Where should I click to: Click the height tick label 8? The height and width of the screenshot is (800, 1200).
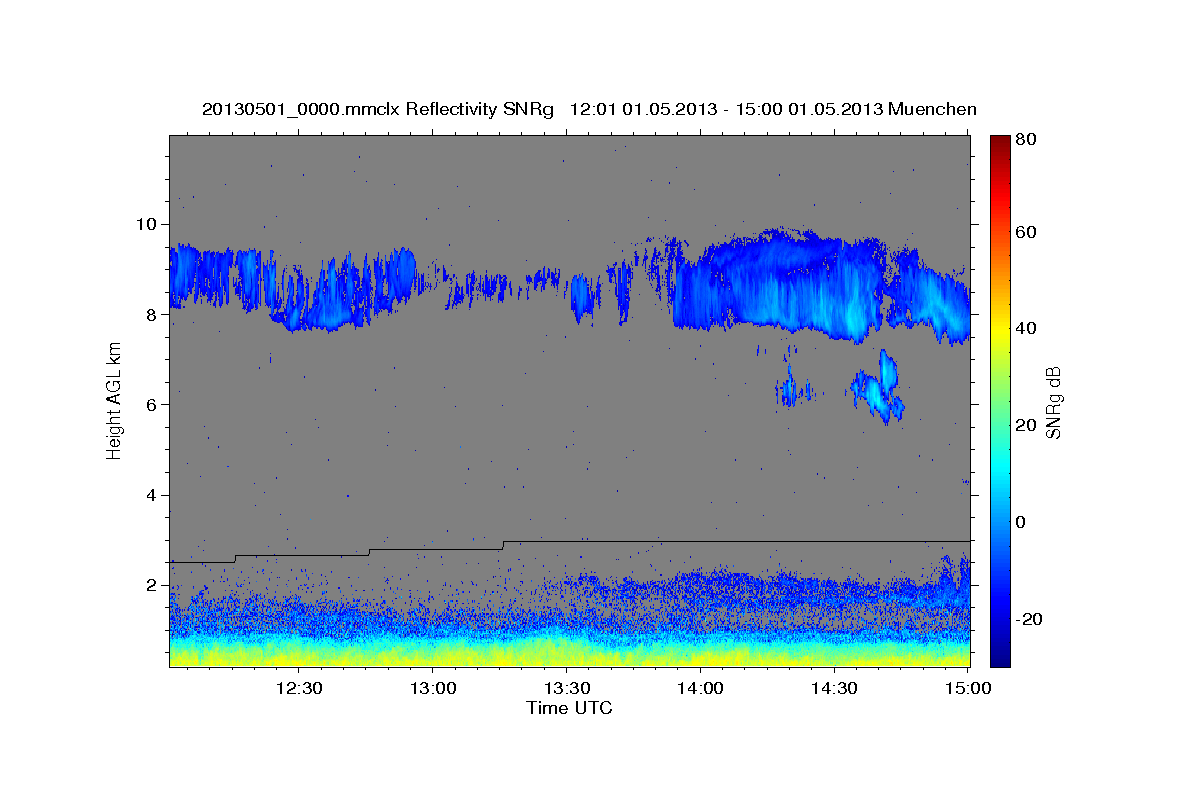coord(154,314)
